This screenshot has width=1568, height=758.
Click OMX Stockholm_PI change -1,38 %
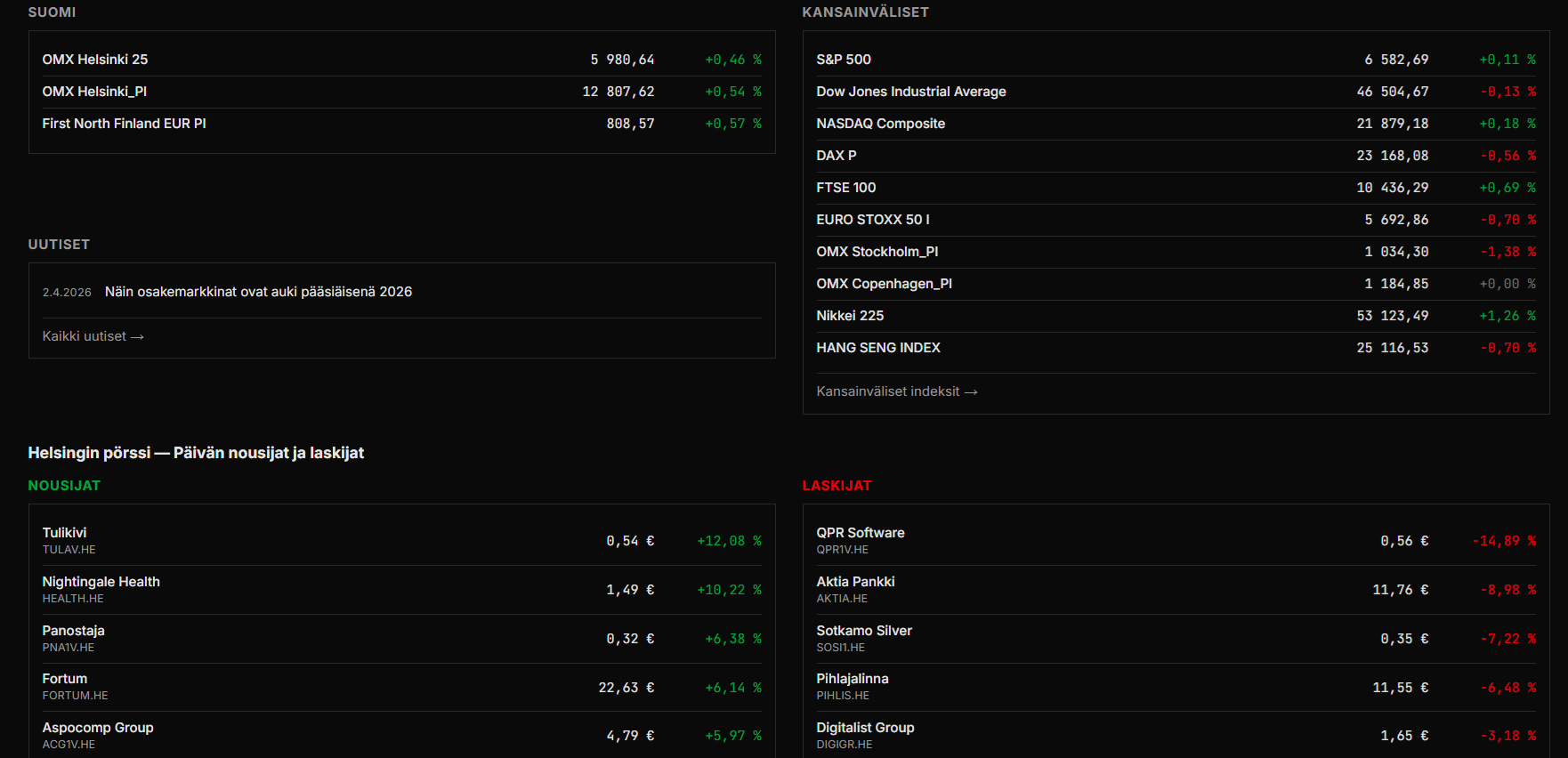1507,252
